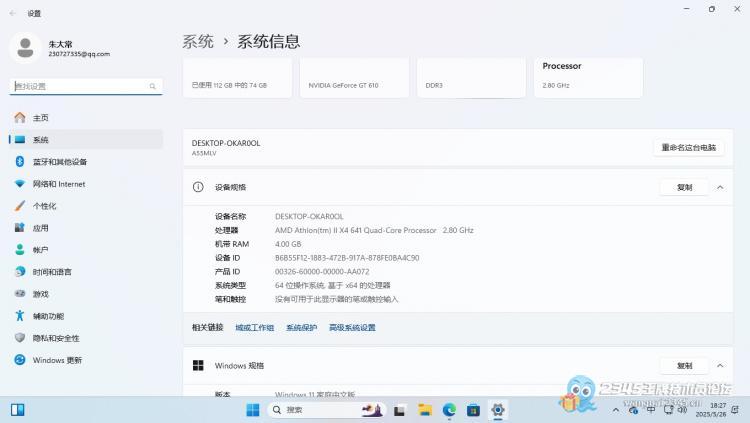Click the taskbar 搜索 search box
Viewport: 750px width, 423px height.
pyautogui.click(x=327, y=410)
